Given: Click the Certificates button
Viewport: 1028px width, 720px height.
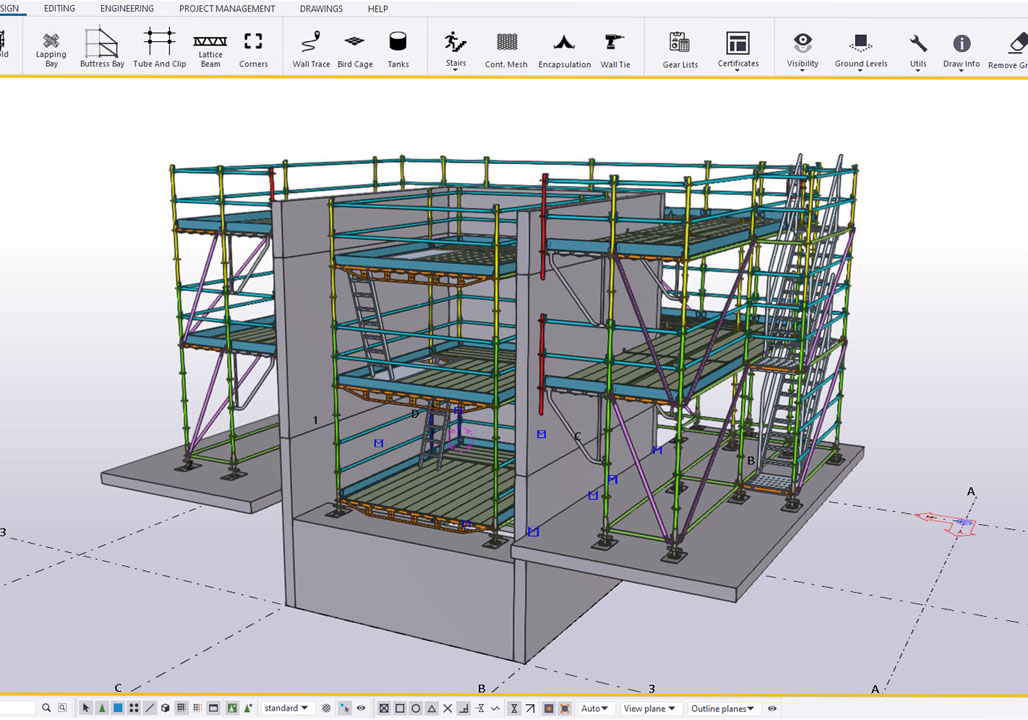Looking at the screenshot, I should [x=737, y=47].
